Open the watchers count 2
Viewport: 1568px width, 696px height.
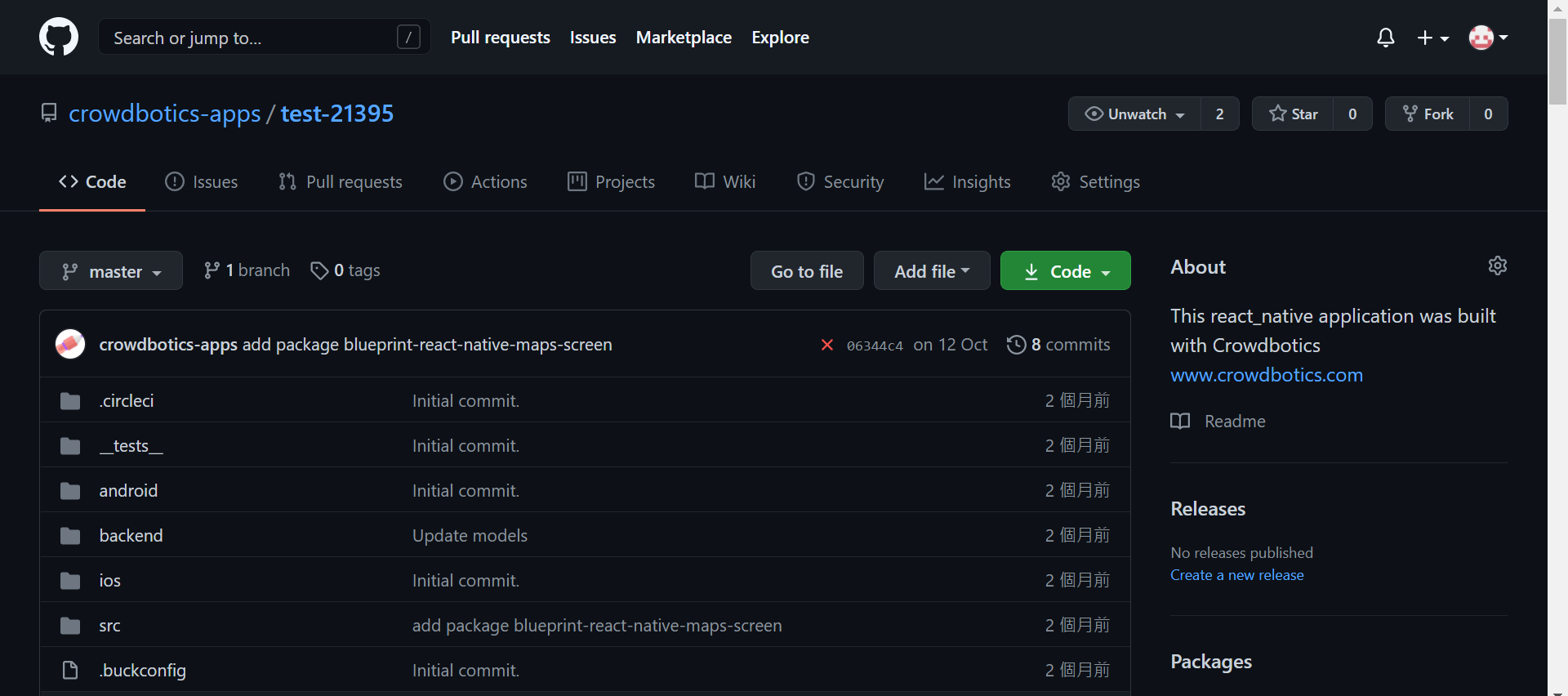(1220, 114)
